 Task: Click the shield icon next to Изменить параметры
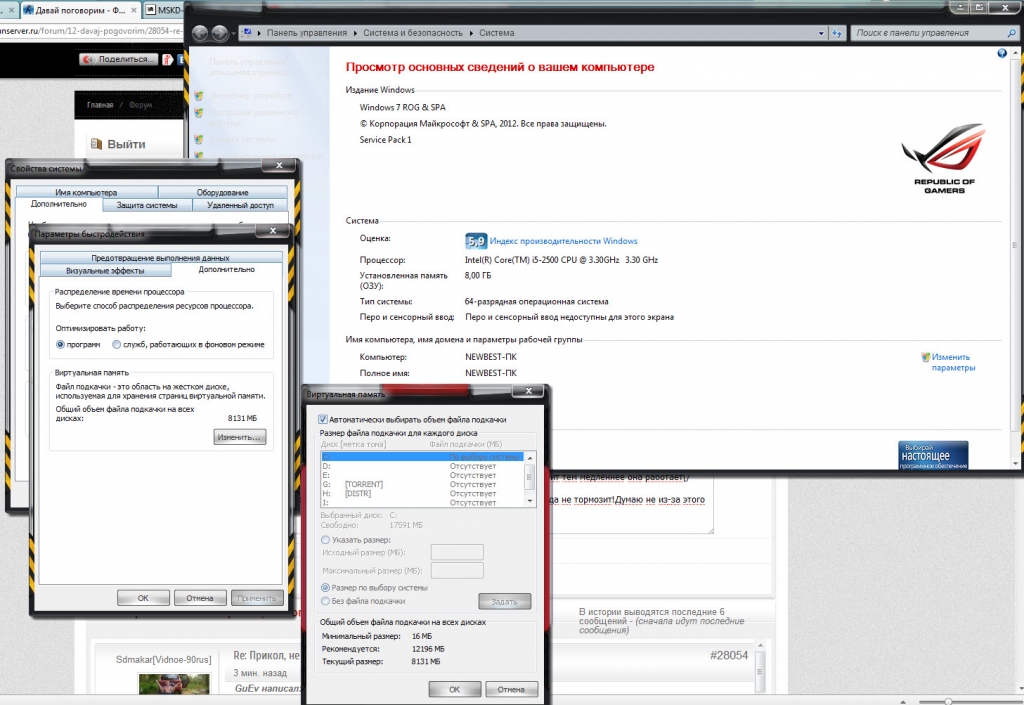(926, 357)
